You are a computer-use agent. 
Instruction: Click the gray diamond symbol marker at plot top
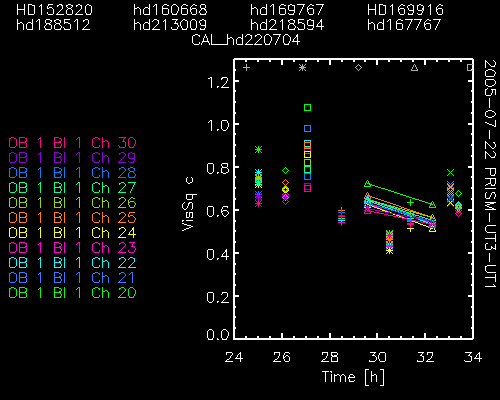pyautogui.click(x=358, y=68)
